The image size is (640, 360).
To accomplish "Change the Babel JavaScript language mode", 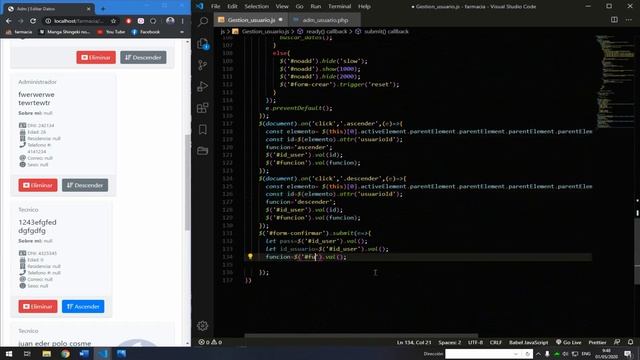I will pos(529,342).
